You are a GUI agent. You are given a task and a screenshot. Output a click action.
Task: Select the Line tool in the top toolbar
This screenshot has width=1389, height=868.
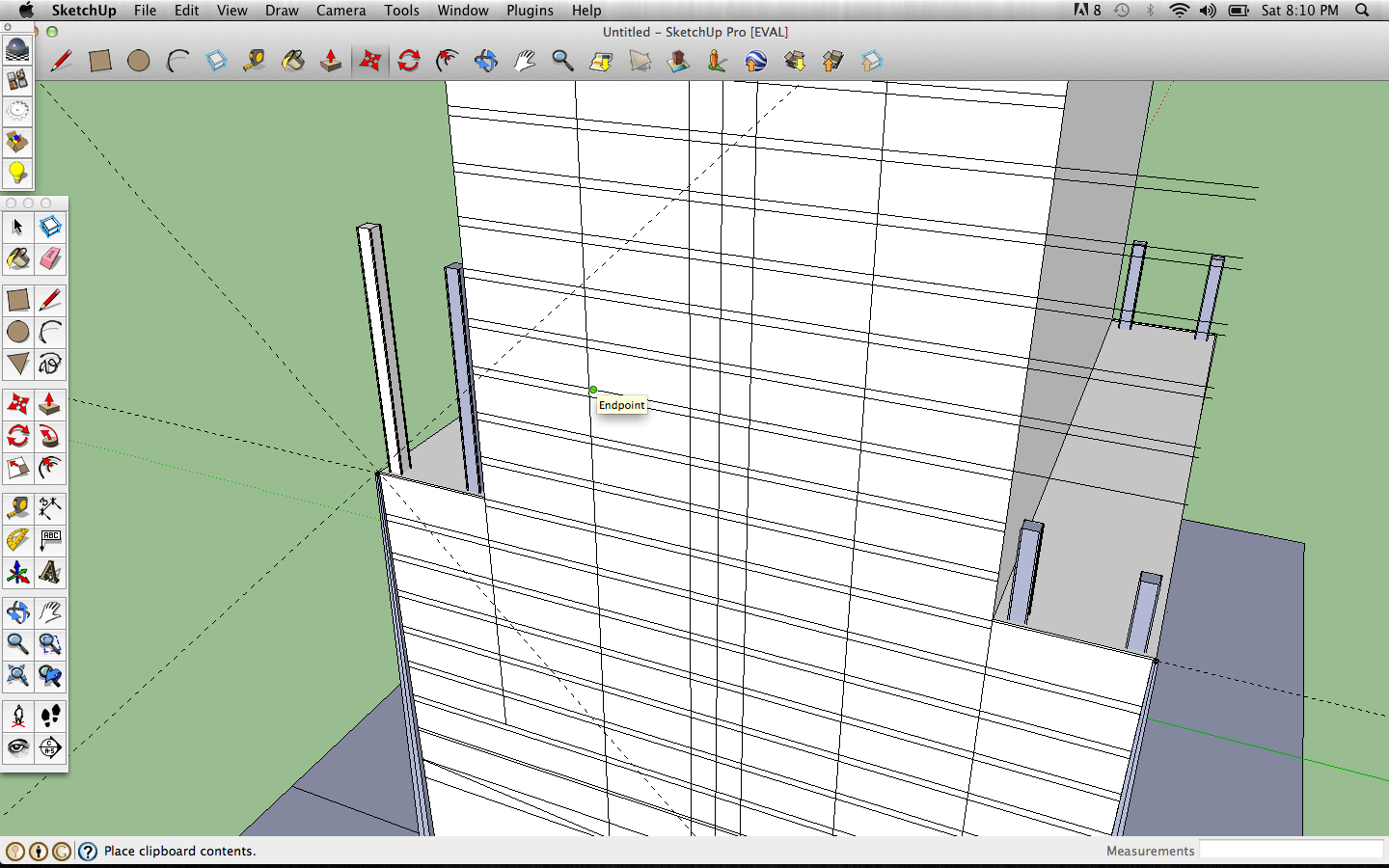[x=62, y=61]
